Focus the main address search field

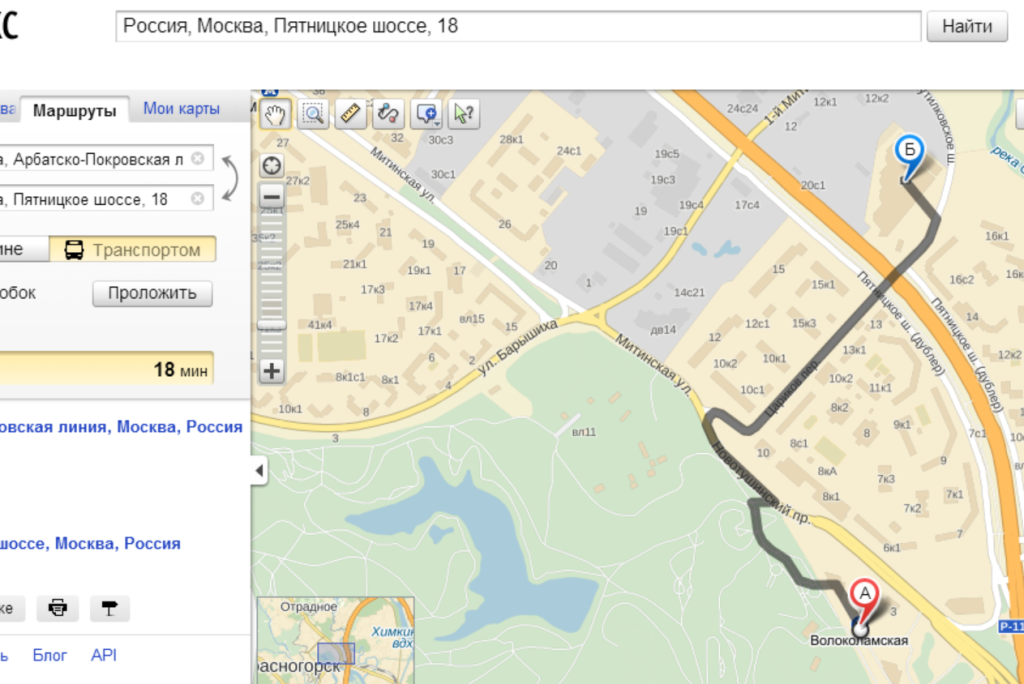(519, 26)
